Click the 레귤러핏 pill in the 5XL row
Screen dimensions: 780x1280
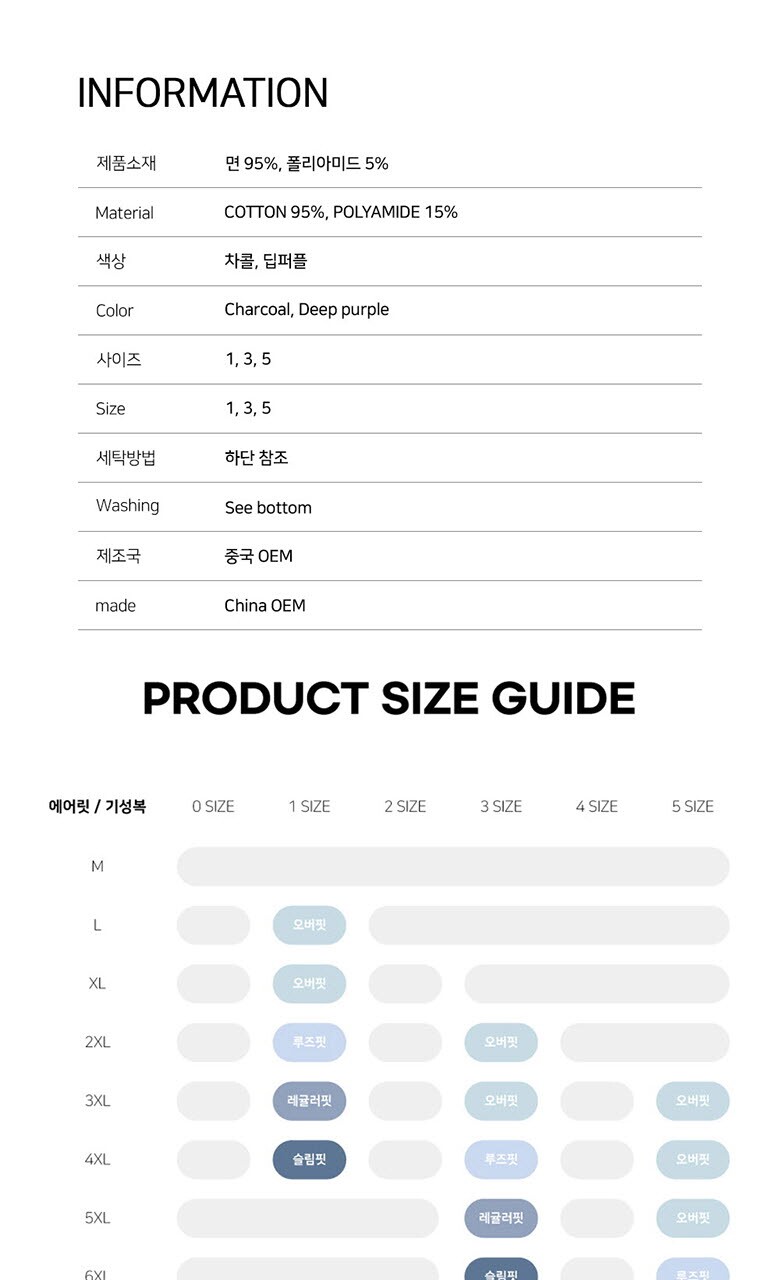pyautogui.click(x=501, y=1218)
